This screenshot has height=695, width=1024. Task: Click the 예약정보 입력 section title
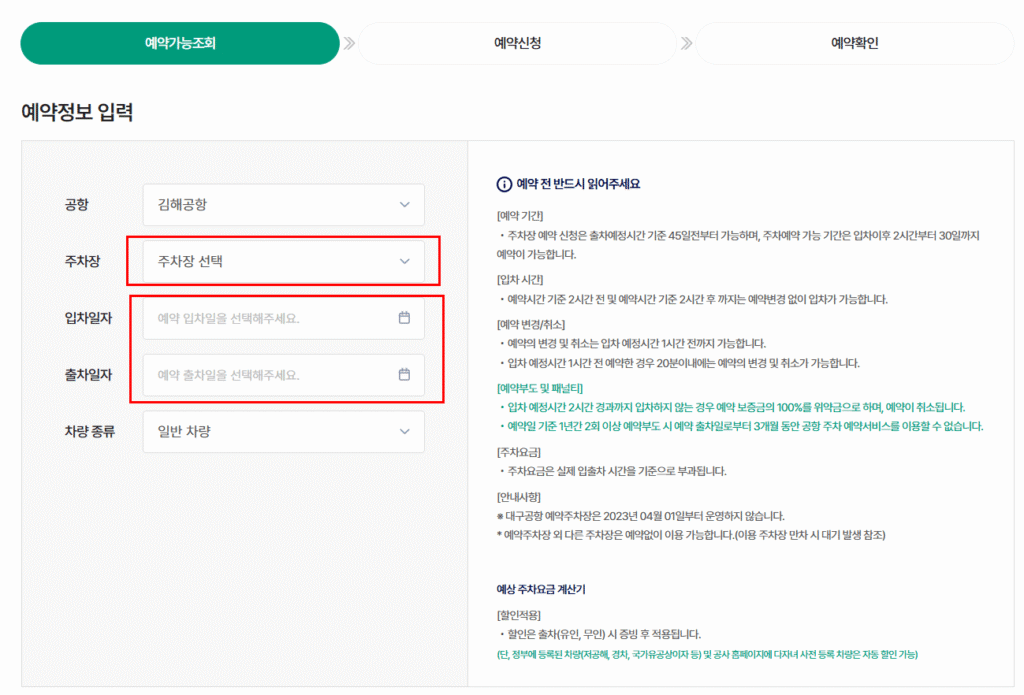coord(77,112)
